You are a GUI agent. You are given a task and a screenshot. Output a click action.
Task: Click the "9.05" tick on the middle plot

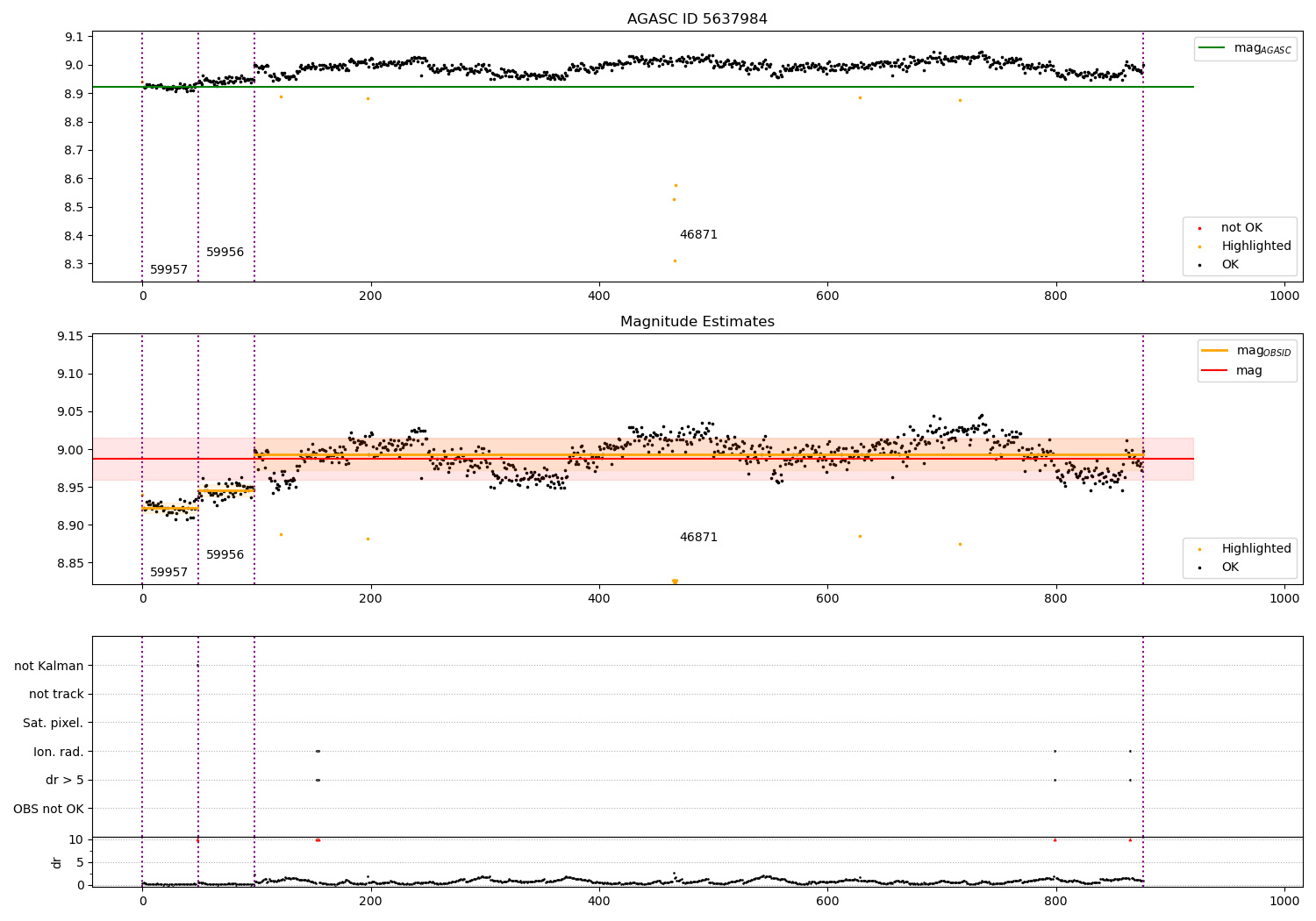click(x=70, y=412)
